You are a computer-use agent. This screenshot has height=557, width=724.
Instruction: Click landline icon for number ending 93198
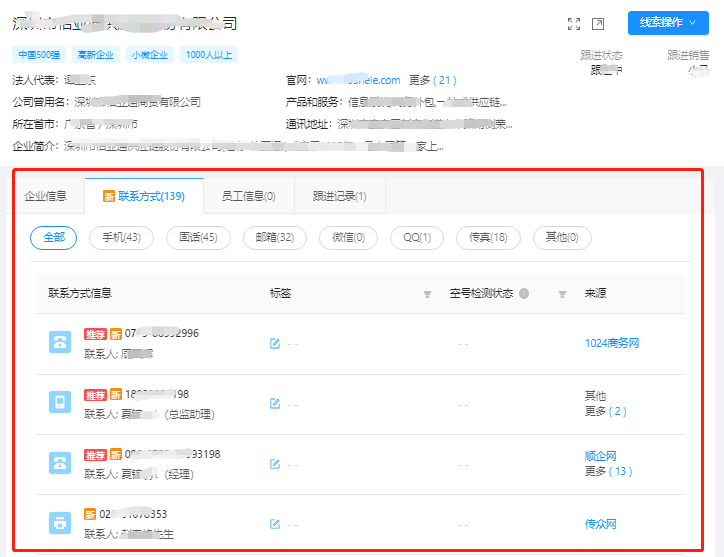coord(60,463)
